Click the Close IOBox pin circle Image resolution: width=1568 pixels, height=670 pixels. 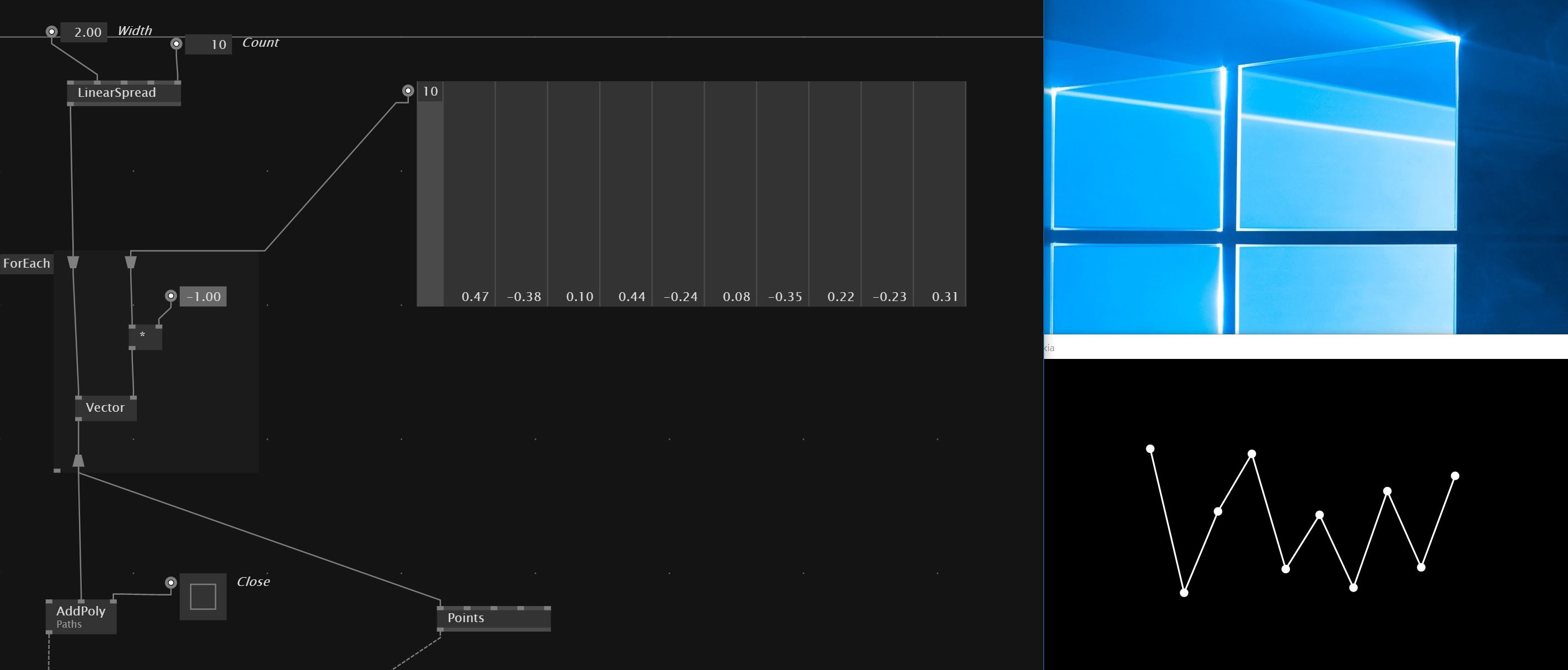pos(171,582)
